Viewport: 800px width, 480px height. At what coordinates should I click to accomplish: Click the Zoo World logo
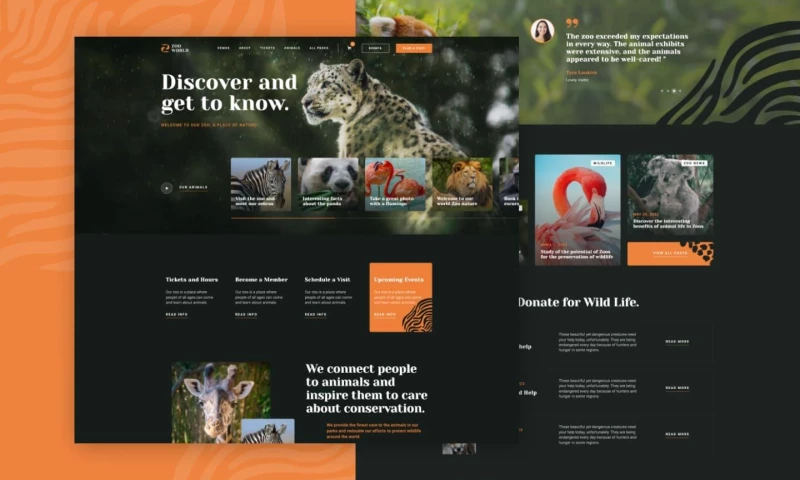(x=174, y=48)
